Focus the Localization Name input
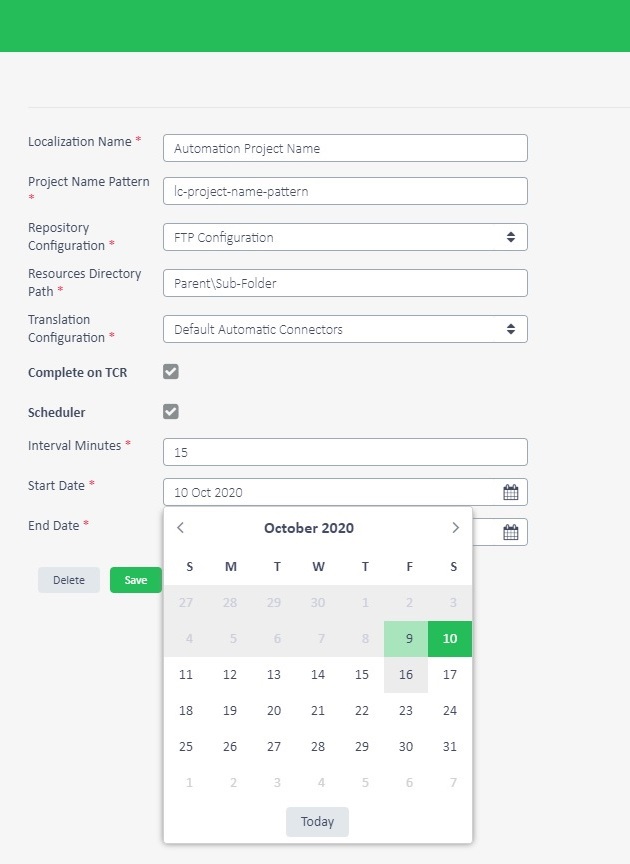This screenshot has width=630, height=864. (x=345, y=148)
